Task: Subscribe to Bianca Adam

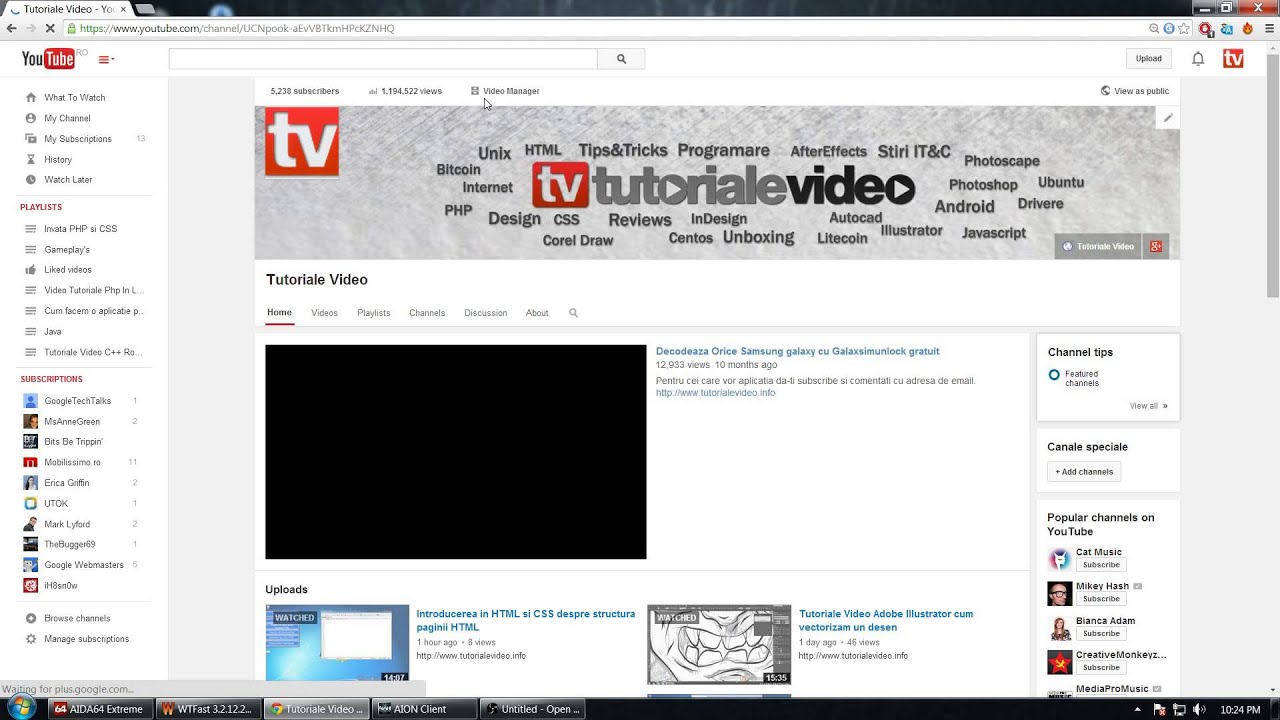Action: coord(1101,633)
